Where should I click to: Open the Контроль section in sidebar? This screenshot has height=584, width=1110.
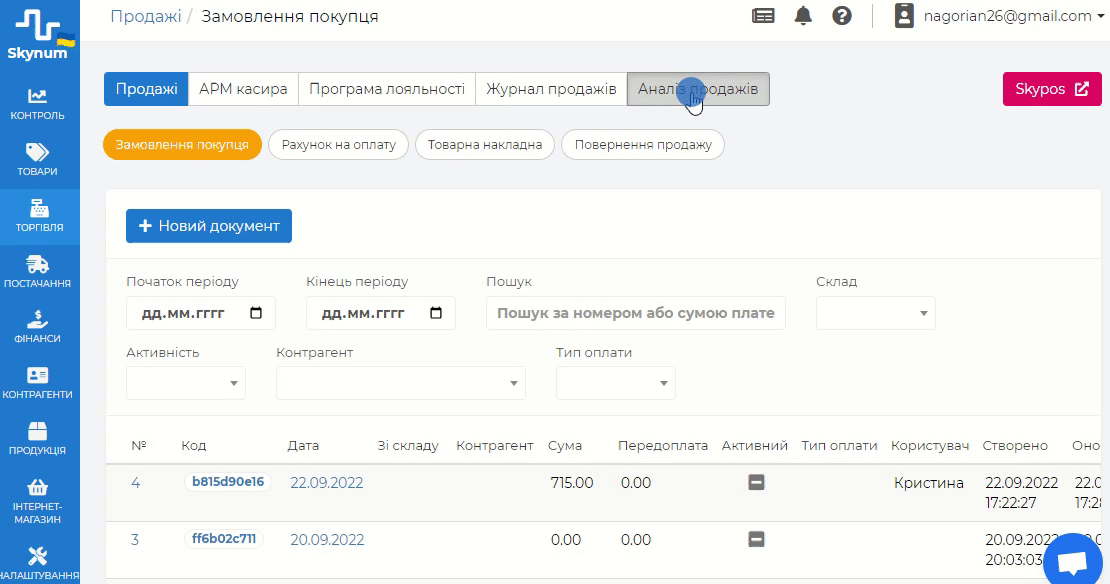point(37,103)
